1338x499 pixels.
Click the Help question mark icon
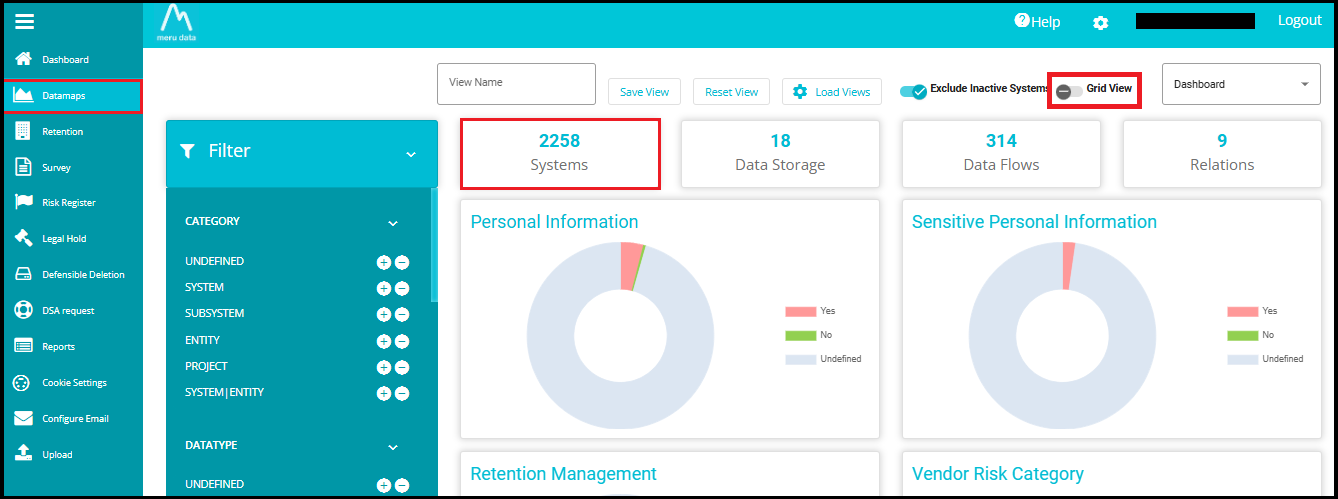click(1021, 21)
